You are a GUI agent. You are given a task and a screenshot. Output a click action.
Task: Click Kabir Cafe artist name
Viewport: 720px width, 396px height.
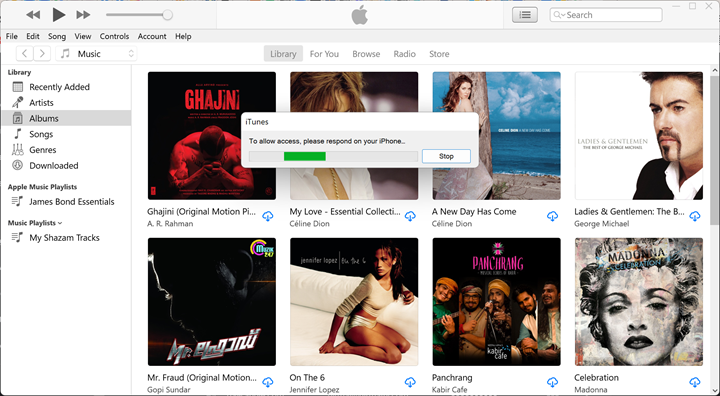click(450, 390)
